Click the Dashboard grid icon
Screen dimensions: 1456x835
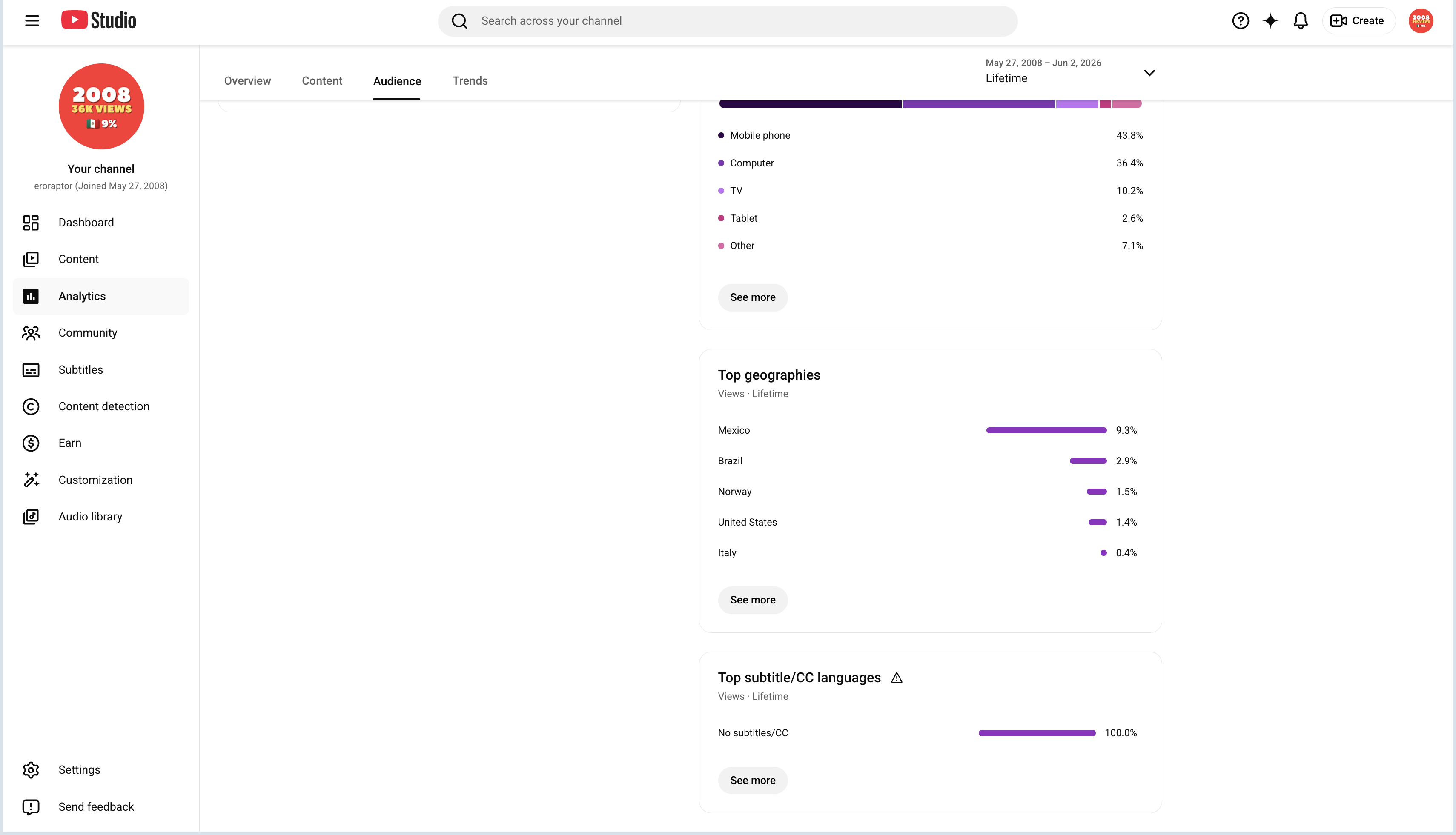pyautogui.click(x=31, y=223)
